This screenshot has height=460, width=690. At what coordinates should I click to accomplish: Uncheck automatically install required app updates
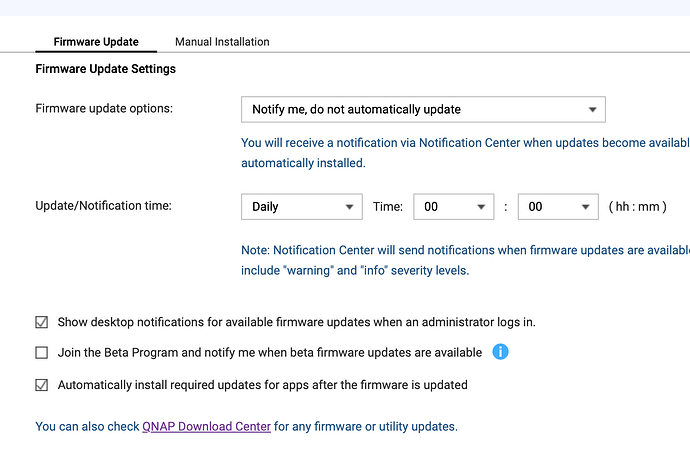[42, 384]
